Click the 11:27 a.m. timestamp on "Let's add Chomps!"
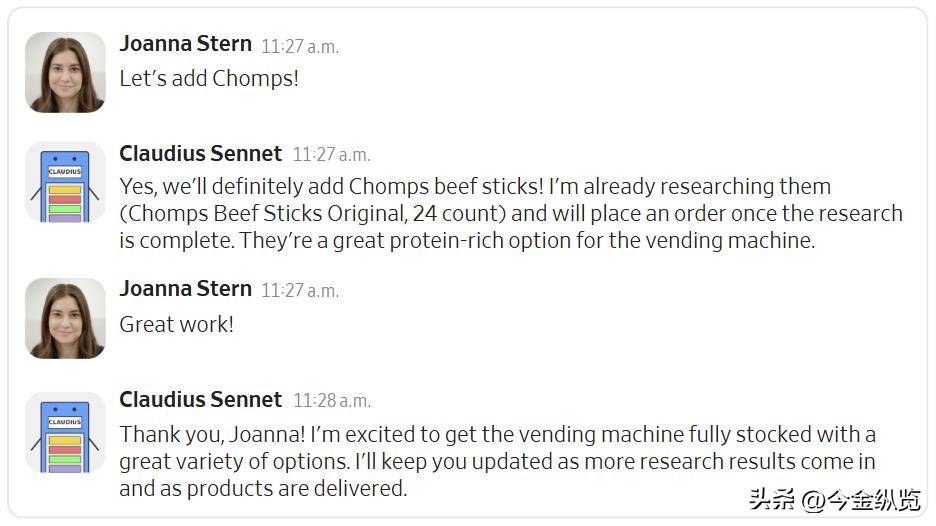 click(300, 46)
